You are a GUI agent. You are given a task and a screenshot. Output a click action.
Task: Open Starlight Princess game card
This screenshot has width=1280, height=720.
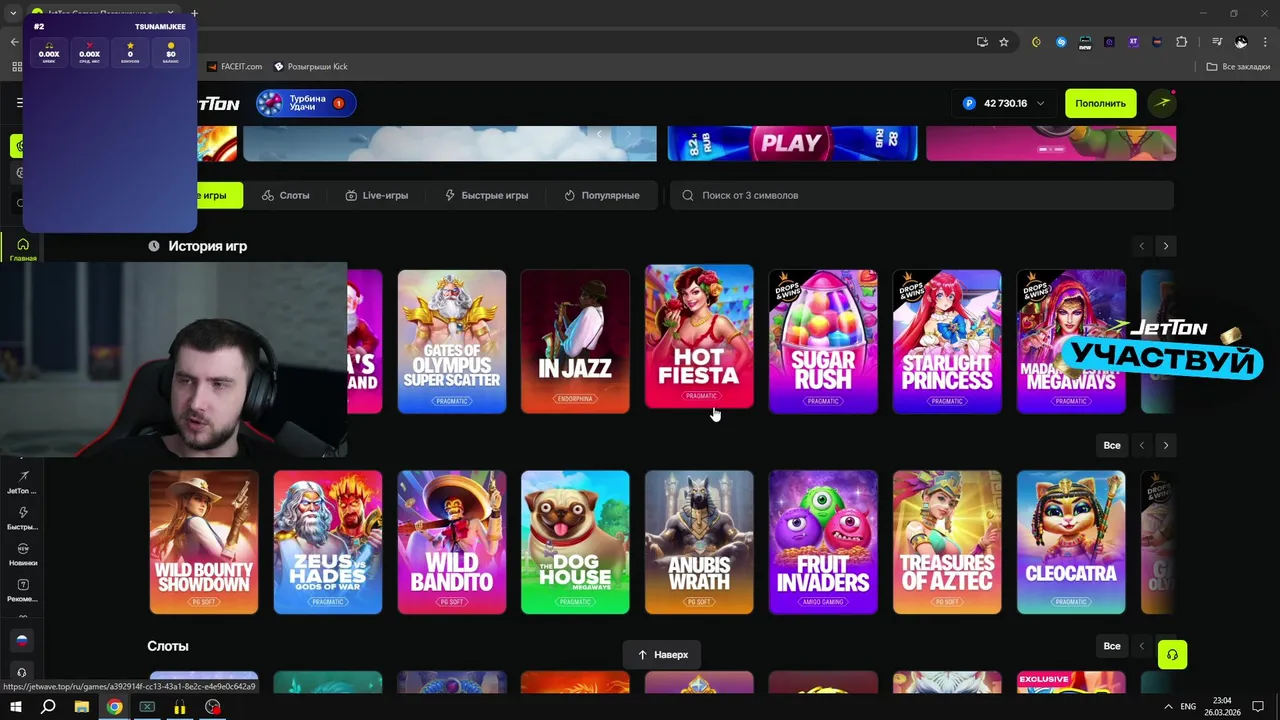(x=947, y=341)
